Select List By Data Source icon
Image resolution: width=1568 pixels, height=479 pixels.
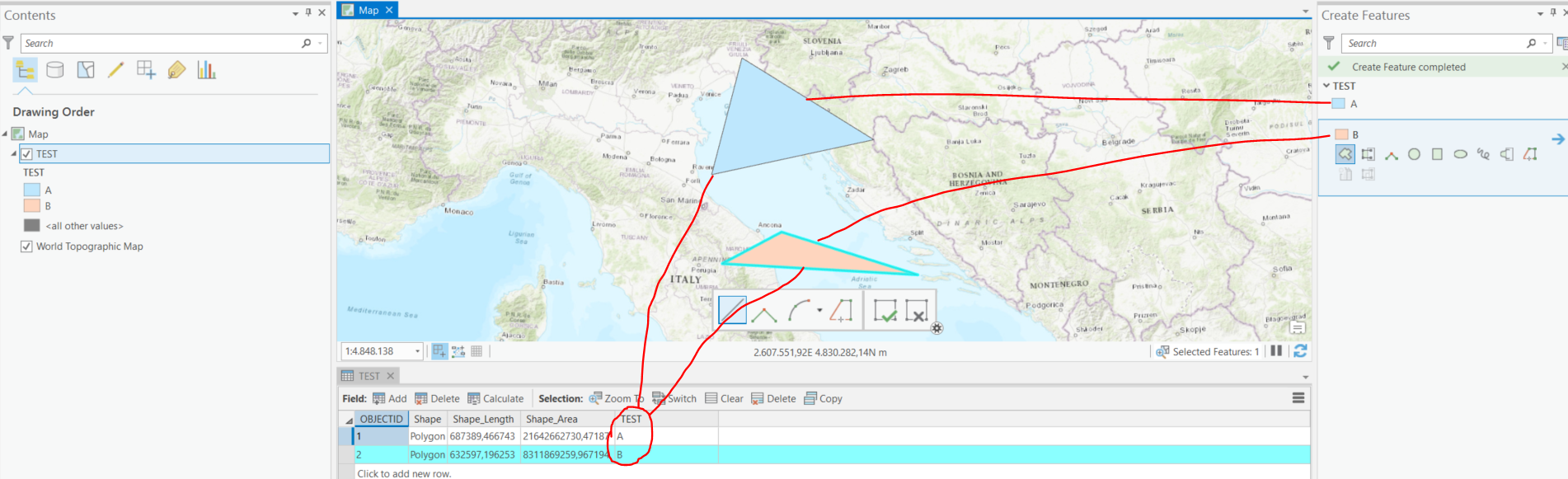tap(55, 70)
